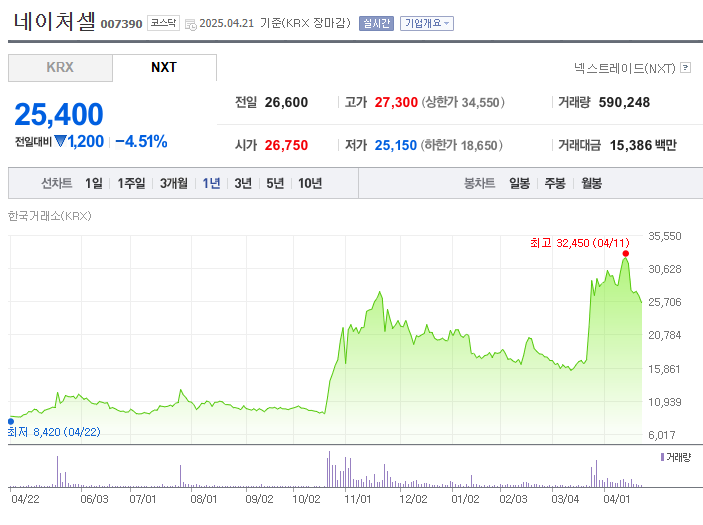
Task: Show the 1일 line chart
Action: pos(94,183)
